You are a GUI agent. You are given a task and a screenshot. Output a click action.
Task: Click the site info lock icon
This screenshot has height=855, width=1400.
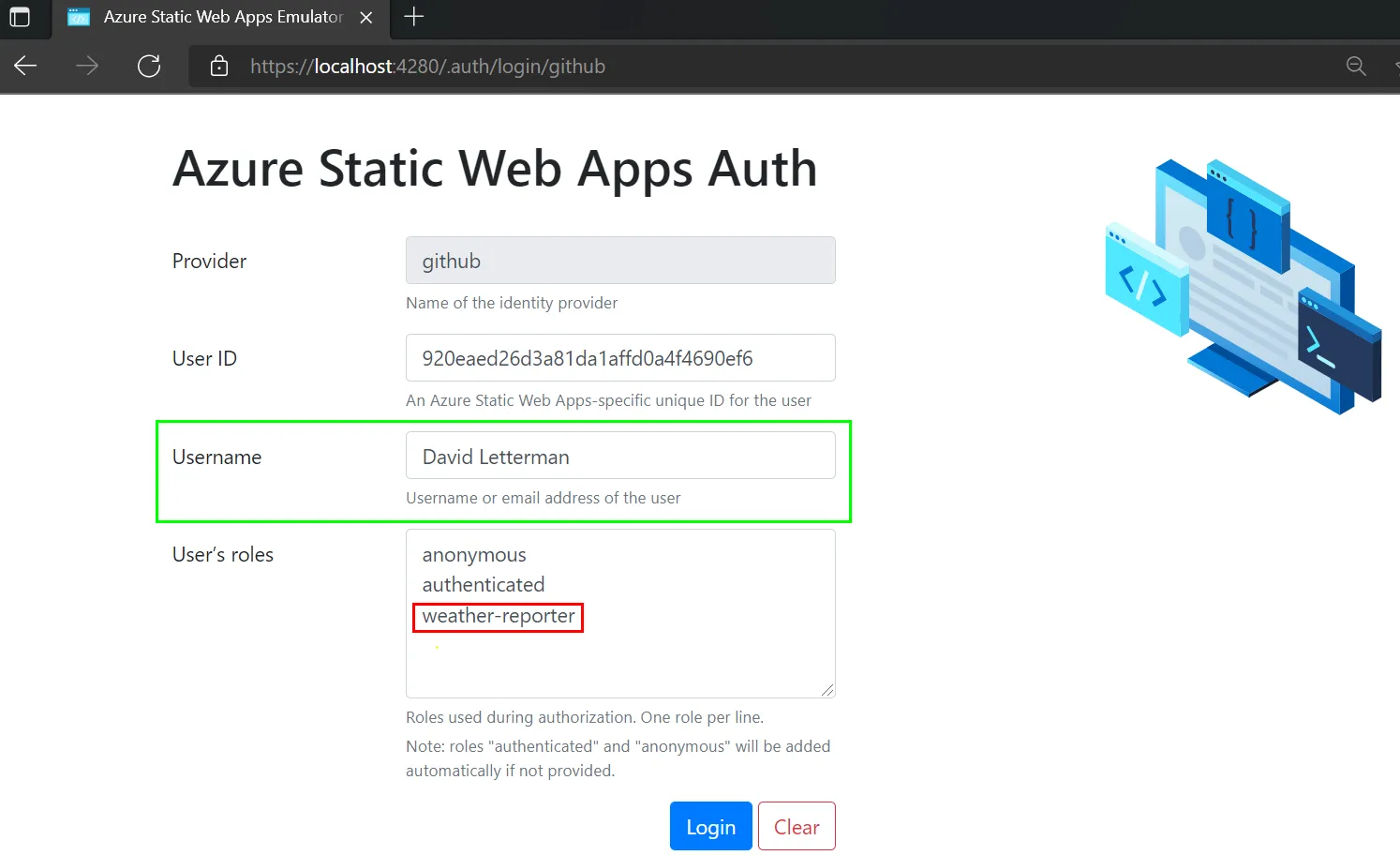pos(219,66)
